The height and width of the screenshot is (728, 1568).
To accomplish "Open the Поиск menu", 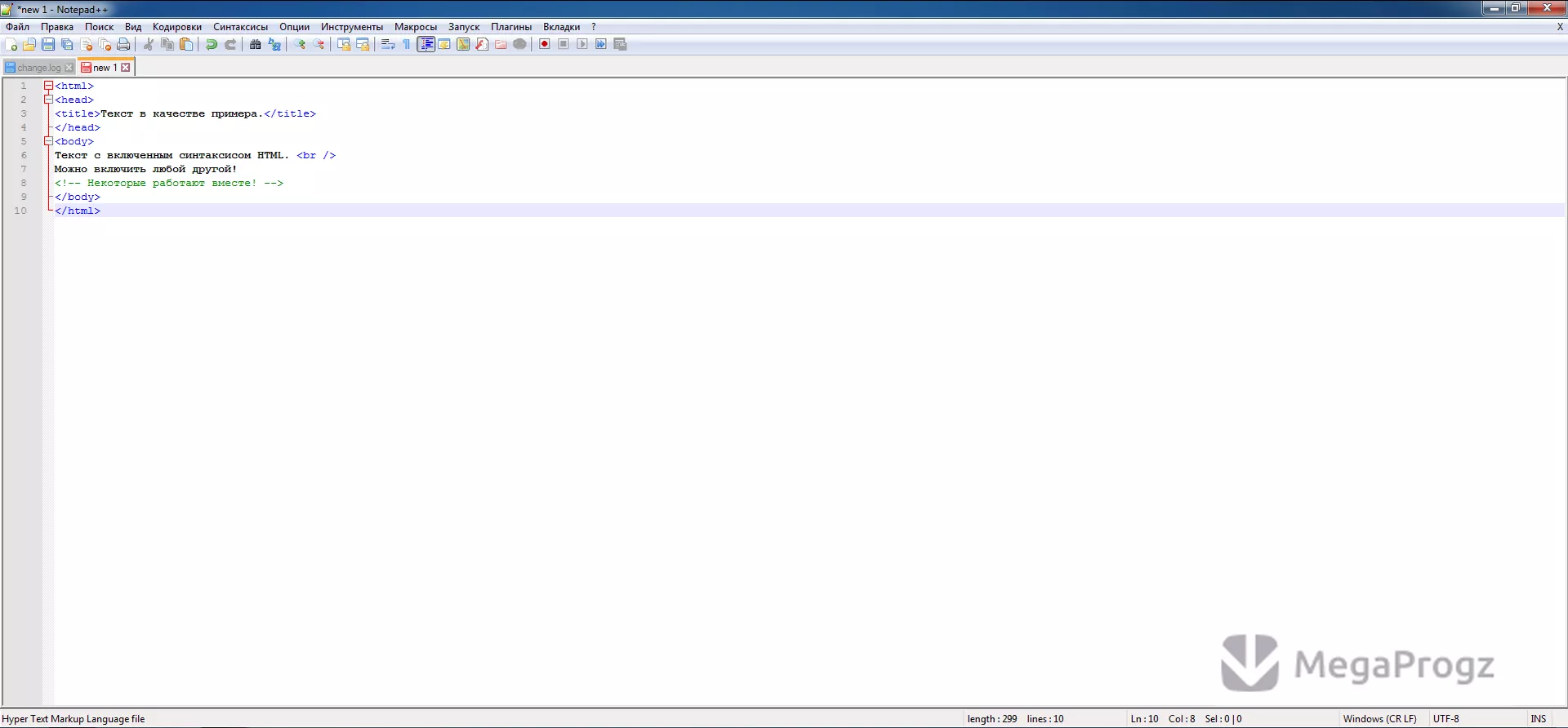I will coord(99,27).
